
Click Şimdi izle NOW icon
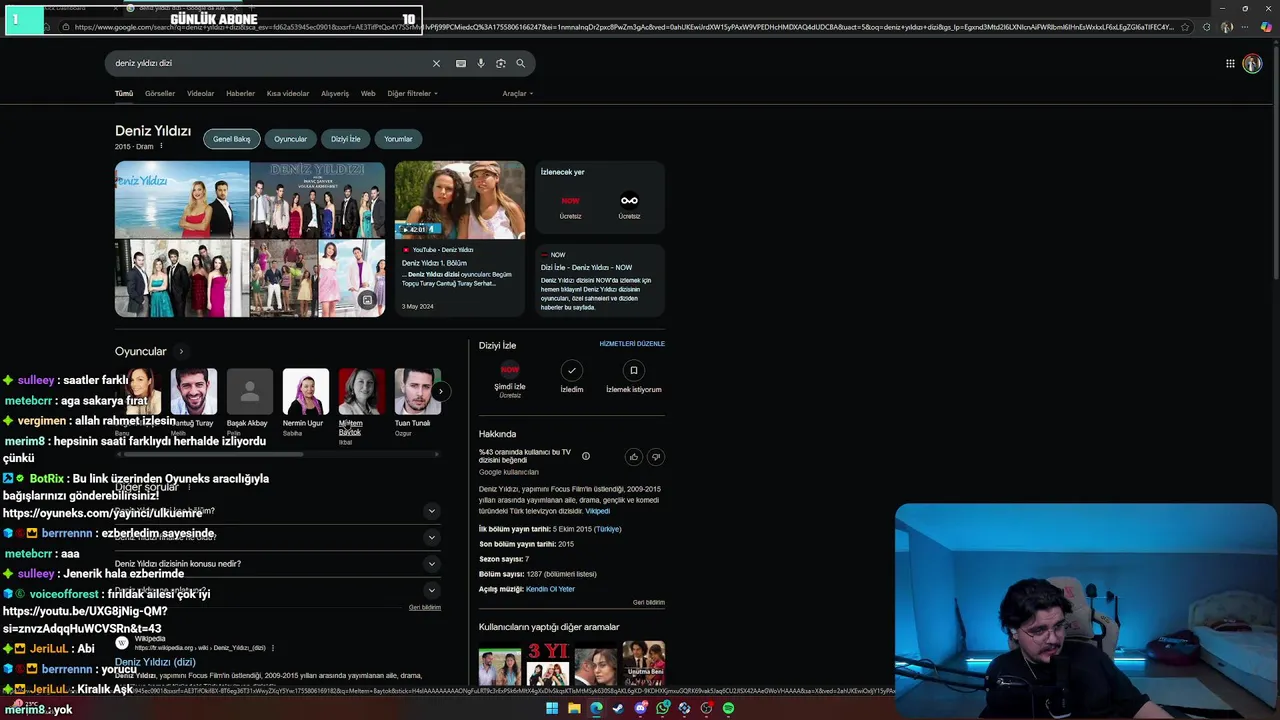510,370
